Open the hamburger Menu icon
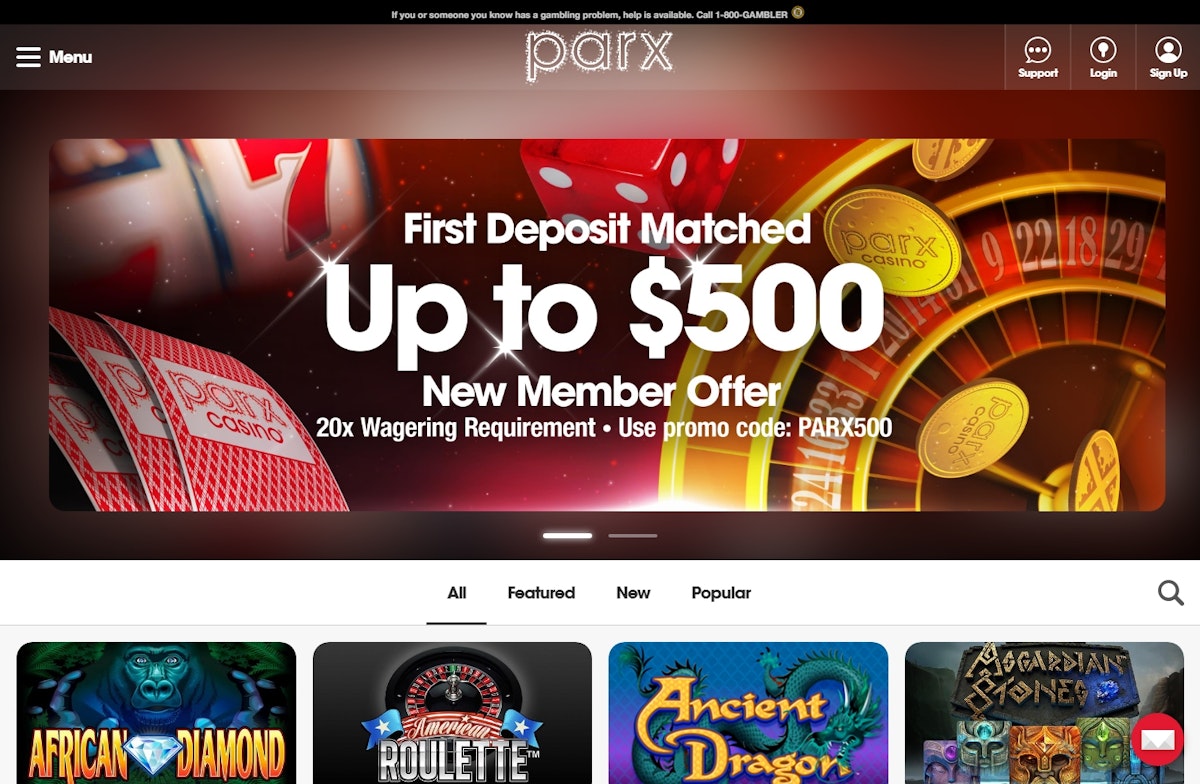This screenshot has width=1200, height=784. pos(28,57)
